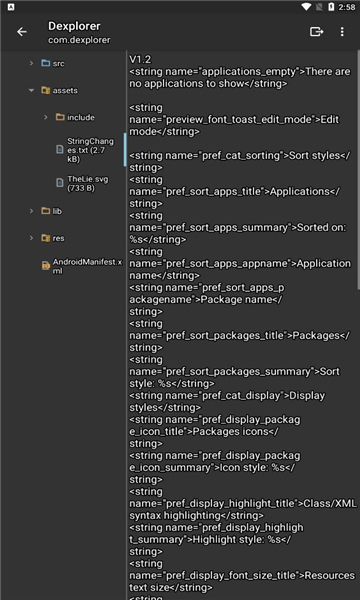Click the pref_cat_display string line
The height and width of the screenshot is (600, 360).
pos(227,401)
